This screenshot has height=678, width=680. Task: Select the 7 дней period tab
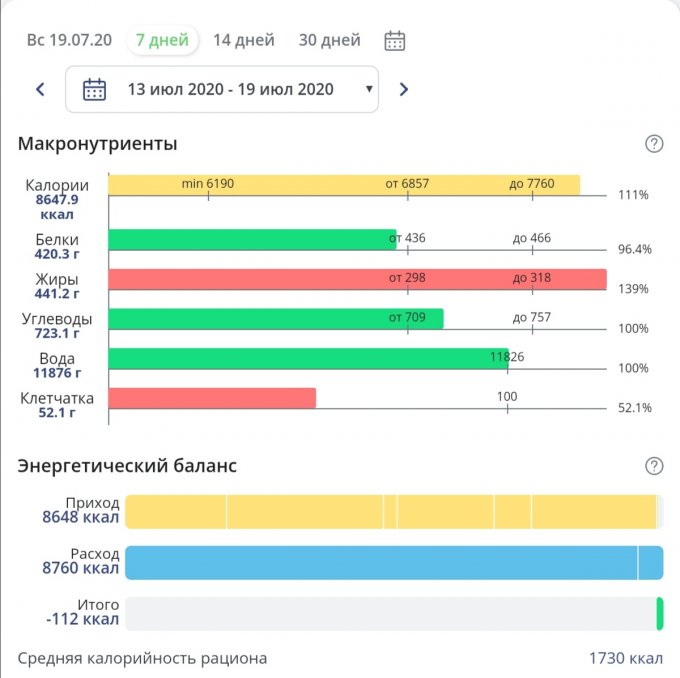[x=162, y=41]
